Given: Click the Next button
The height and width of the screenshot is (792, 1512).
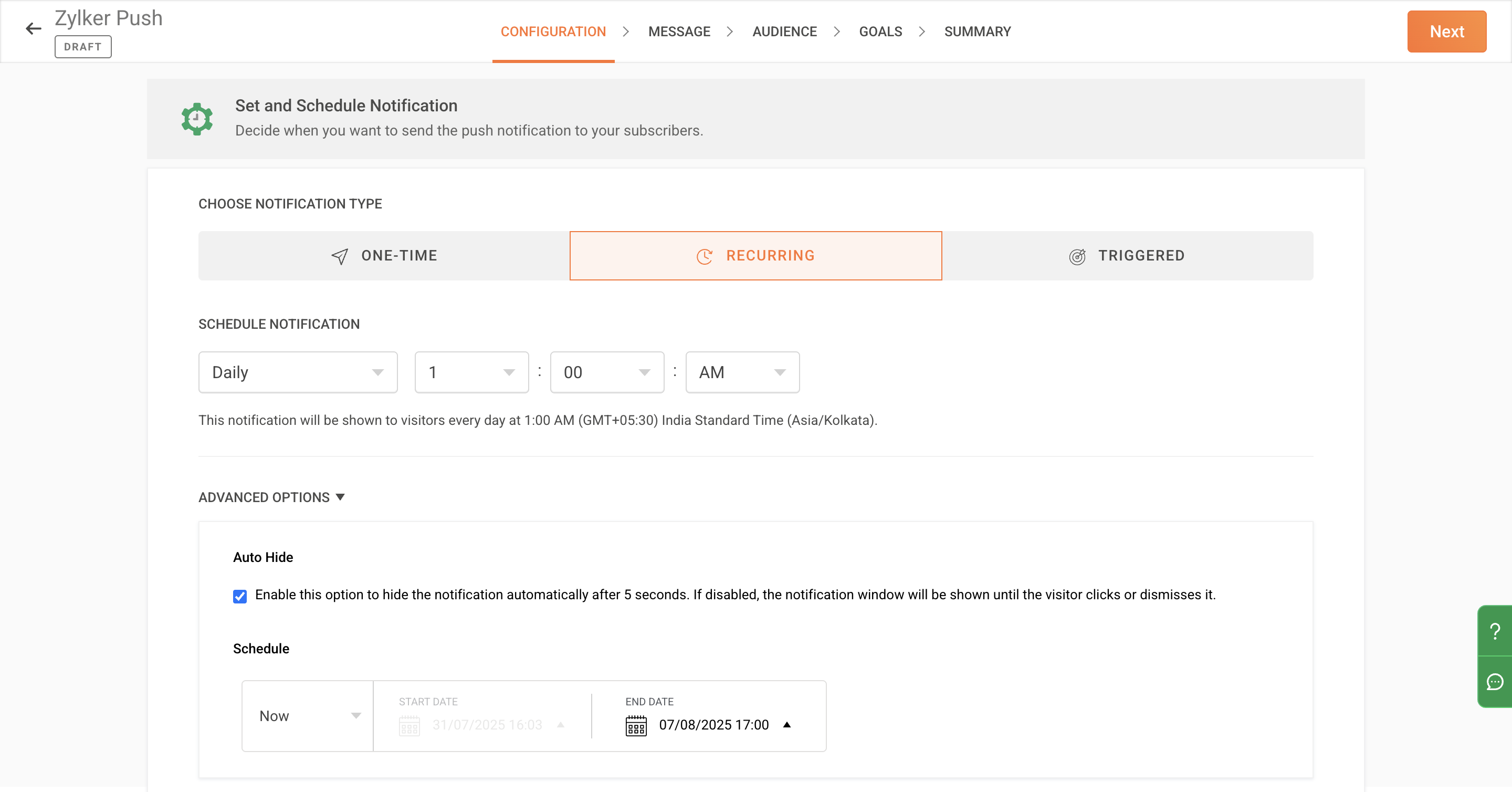Looking at the screenshot, I should pyautogui.click(x=1446, y=32).
